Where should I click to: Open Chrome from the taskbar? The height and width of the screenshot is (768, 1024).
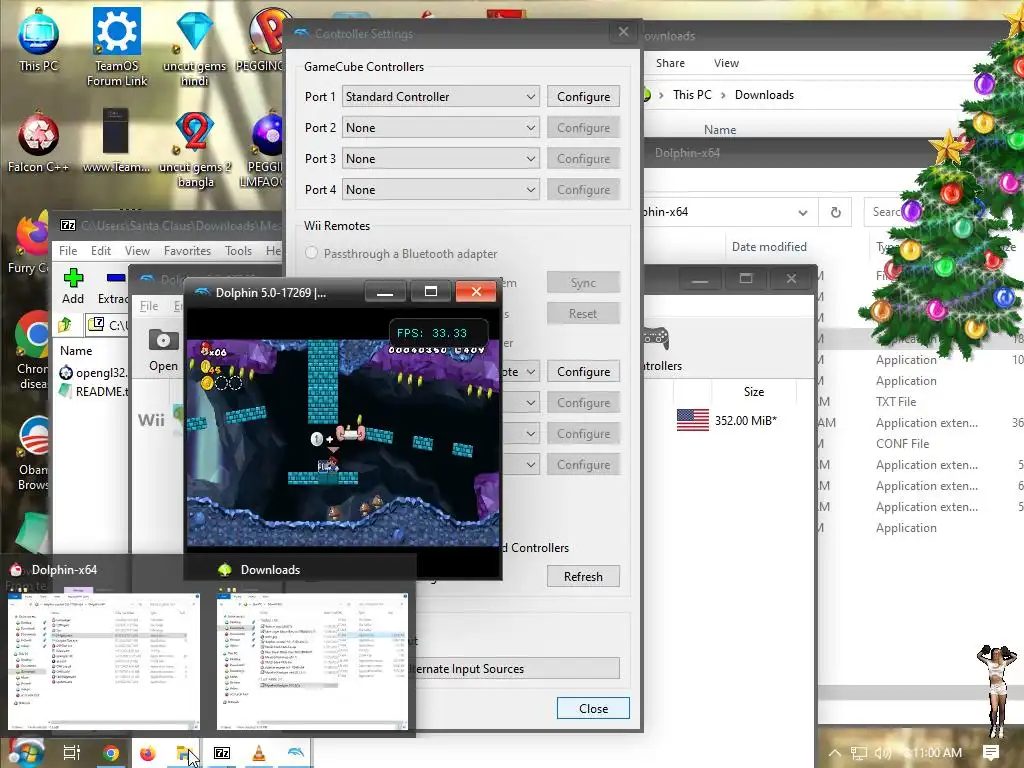click(111, 753)
